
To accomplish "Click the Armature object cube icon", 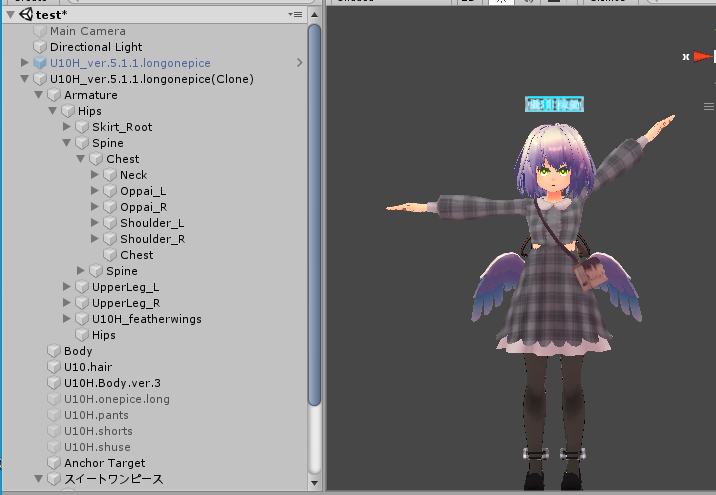I will pyautogui.click(x=54, y=95).
